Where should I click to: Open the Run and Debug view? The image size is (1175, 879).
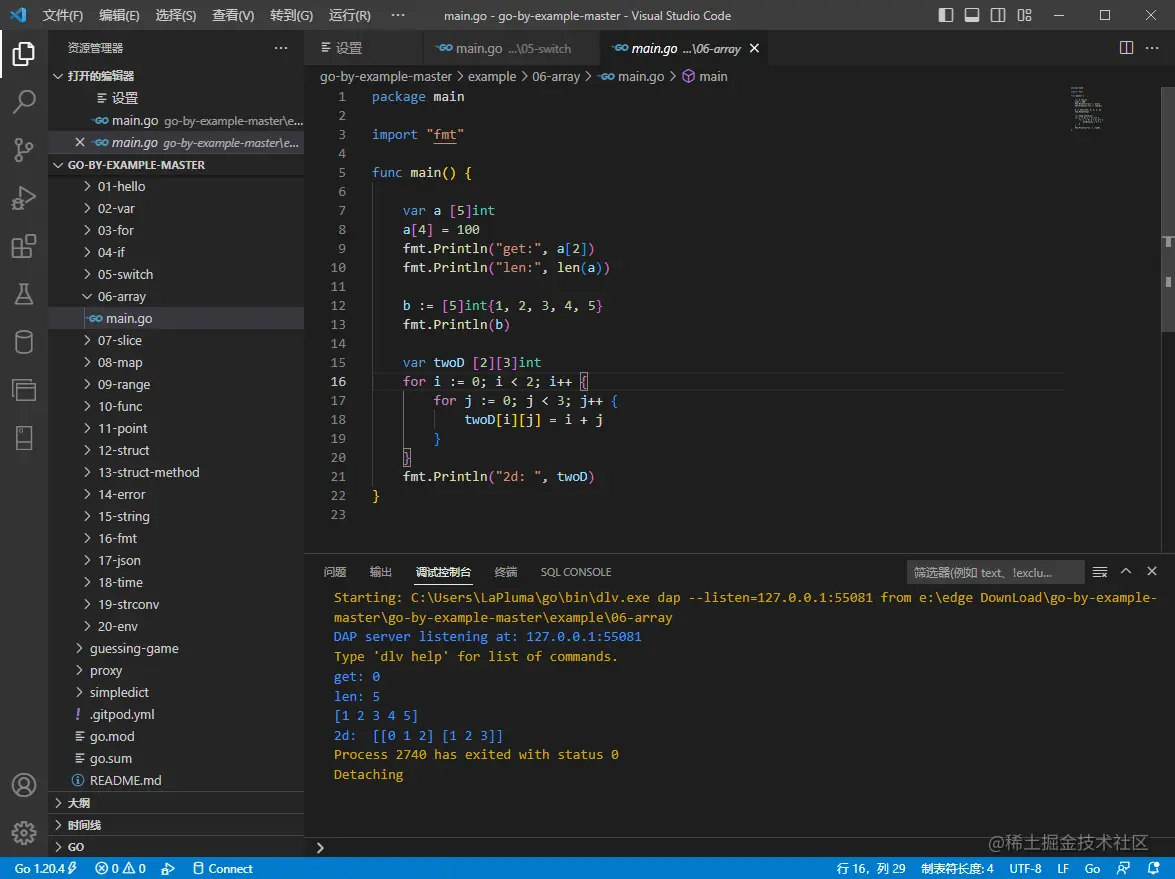[24, 198]
